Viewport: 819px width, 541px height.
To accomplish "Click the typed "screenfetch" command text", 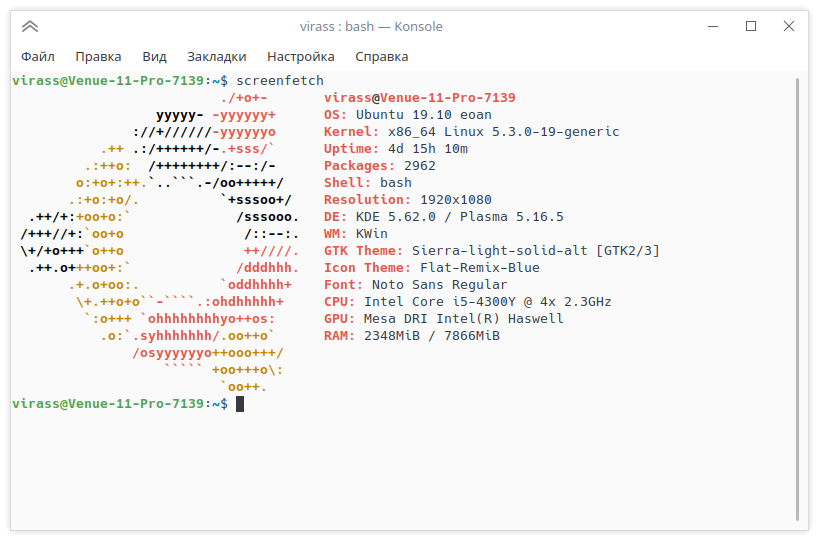I will coord(280,80).
